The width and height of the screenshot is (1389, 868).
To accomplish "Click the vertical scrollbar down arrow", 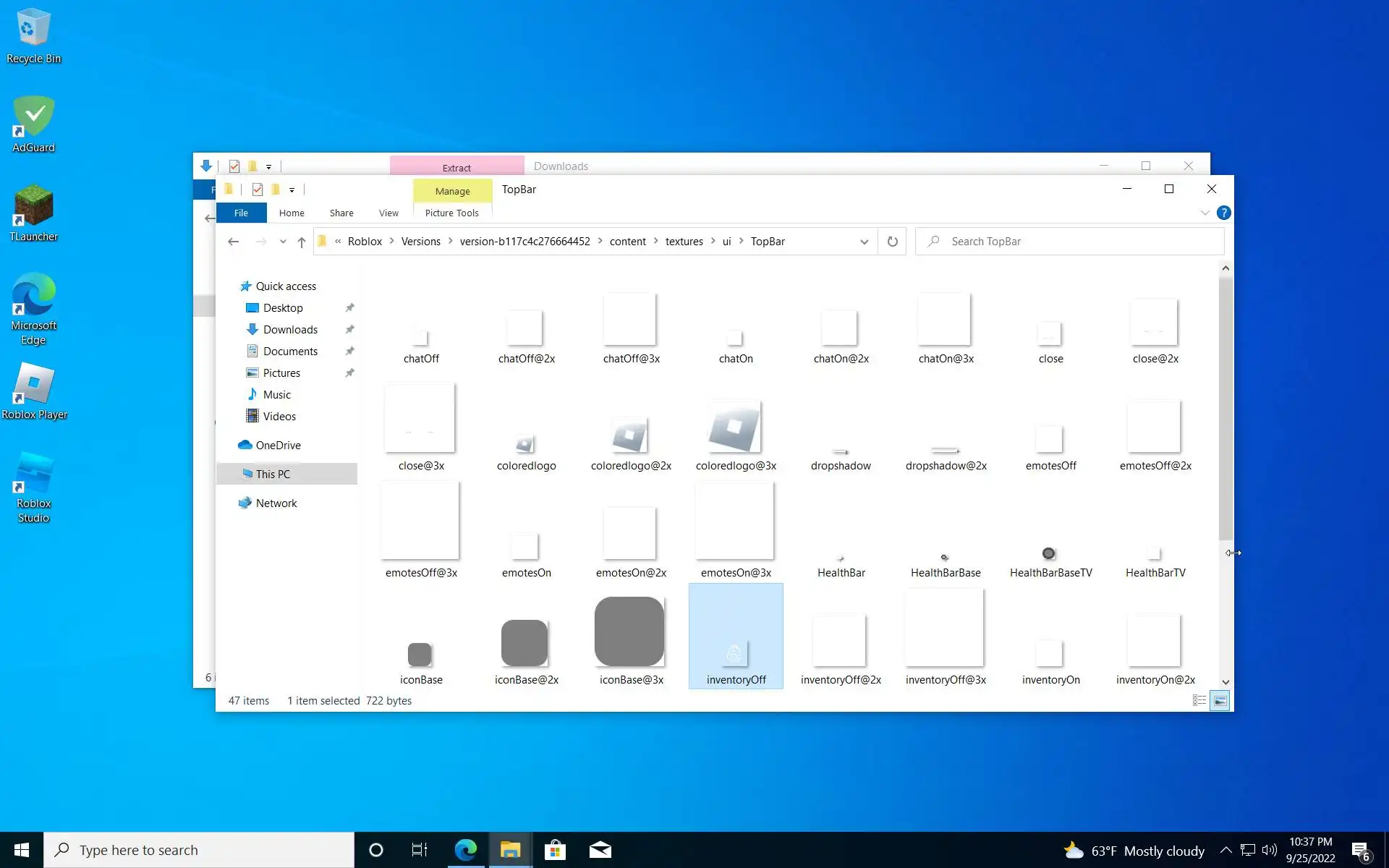I will point(1226,681).
